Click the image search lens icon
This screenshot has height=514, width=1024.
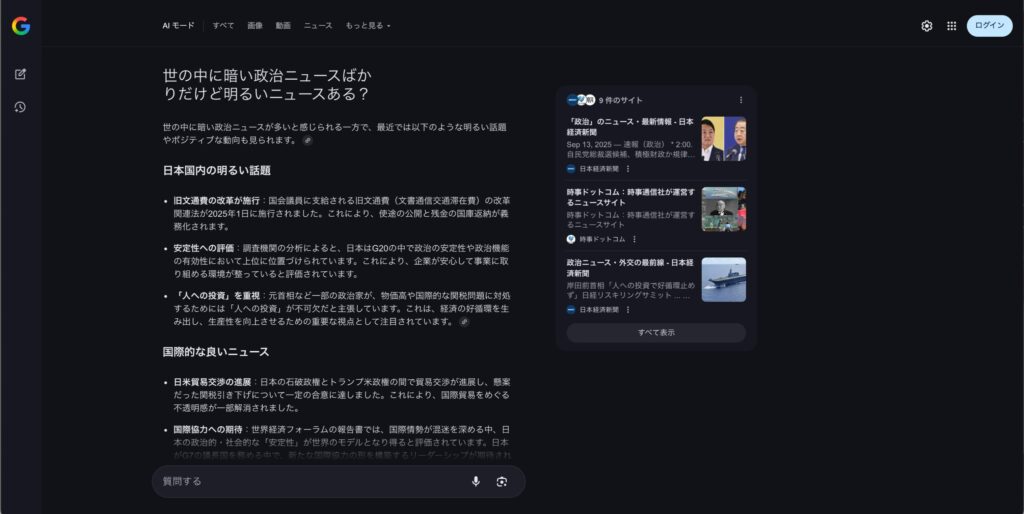click(501, 481)
